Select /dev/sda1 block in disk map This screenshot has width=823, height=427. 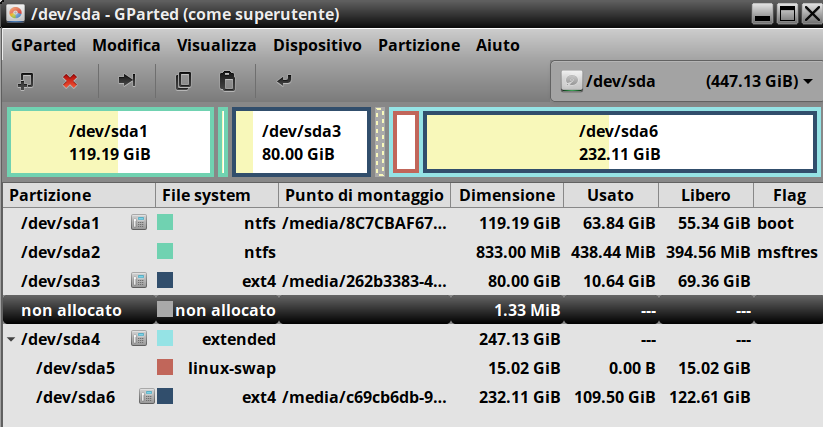click(x=110, y=142)
